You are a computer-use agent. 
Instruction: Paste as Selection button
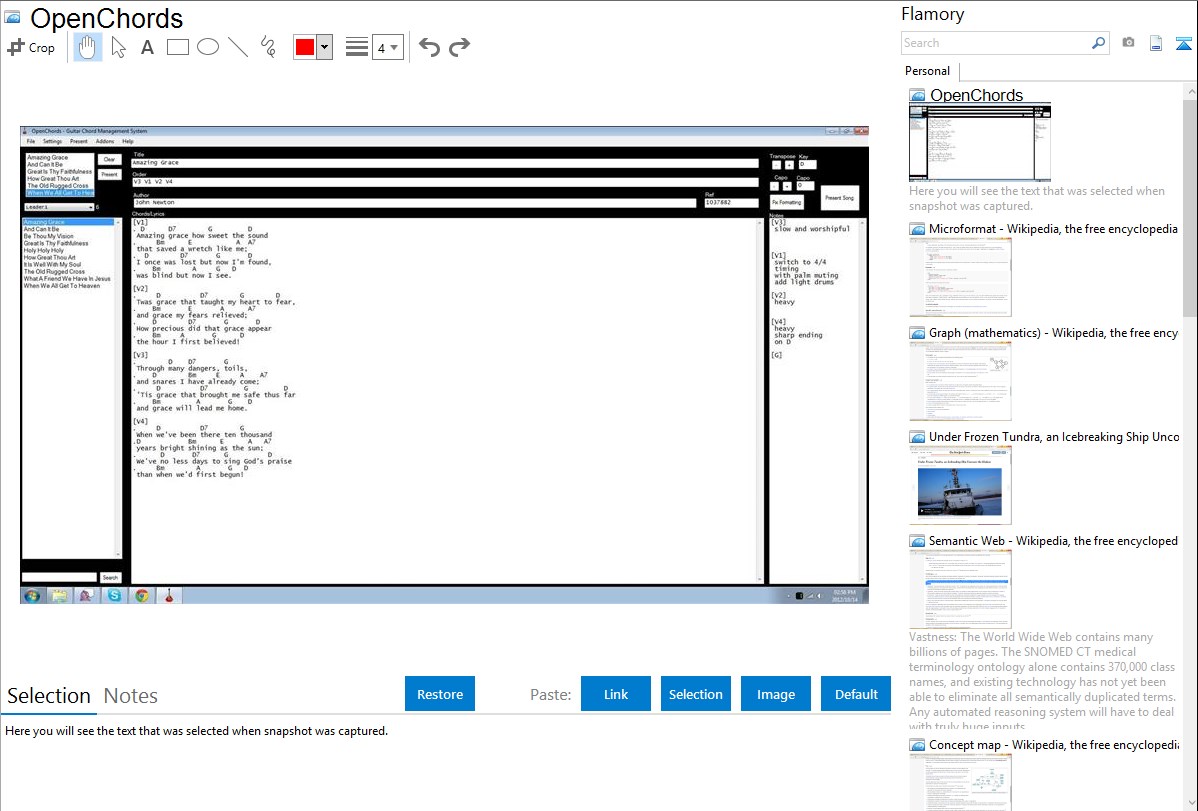(696, 694)
